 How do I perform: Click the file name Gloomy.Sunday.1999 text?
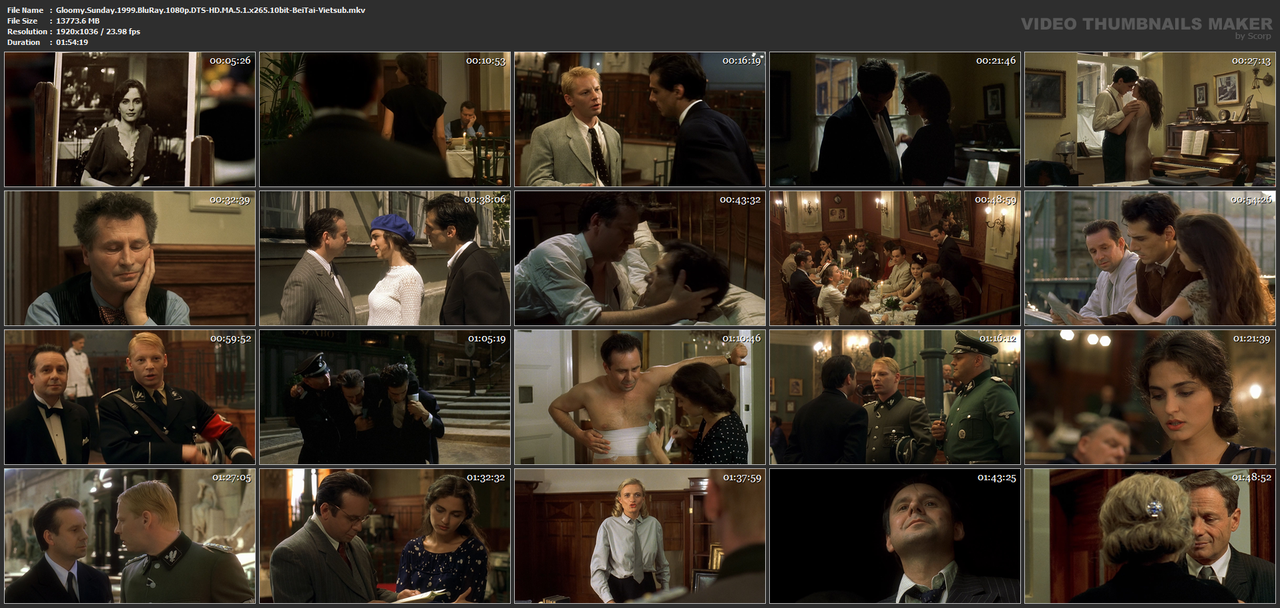pyautogui.click(x=211, y=9)
